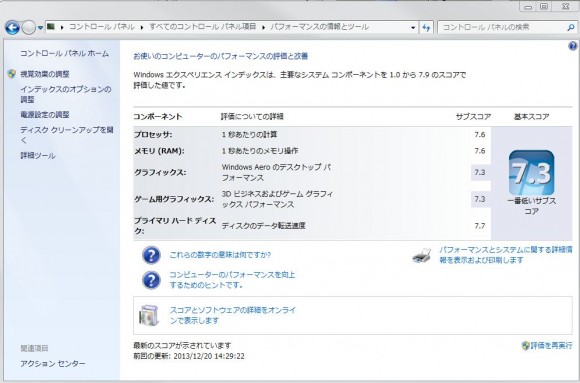Viewport: 580px width, 383px height.
Task: Focus the コントロール パネルの検索 search box
Action: coord(506,27)
